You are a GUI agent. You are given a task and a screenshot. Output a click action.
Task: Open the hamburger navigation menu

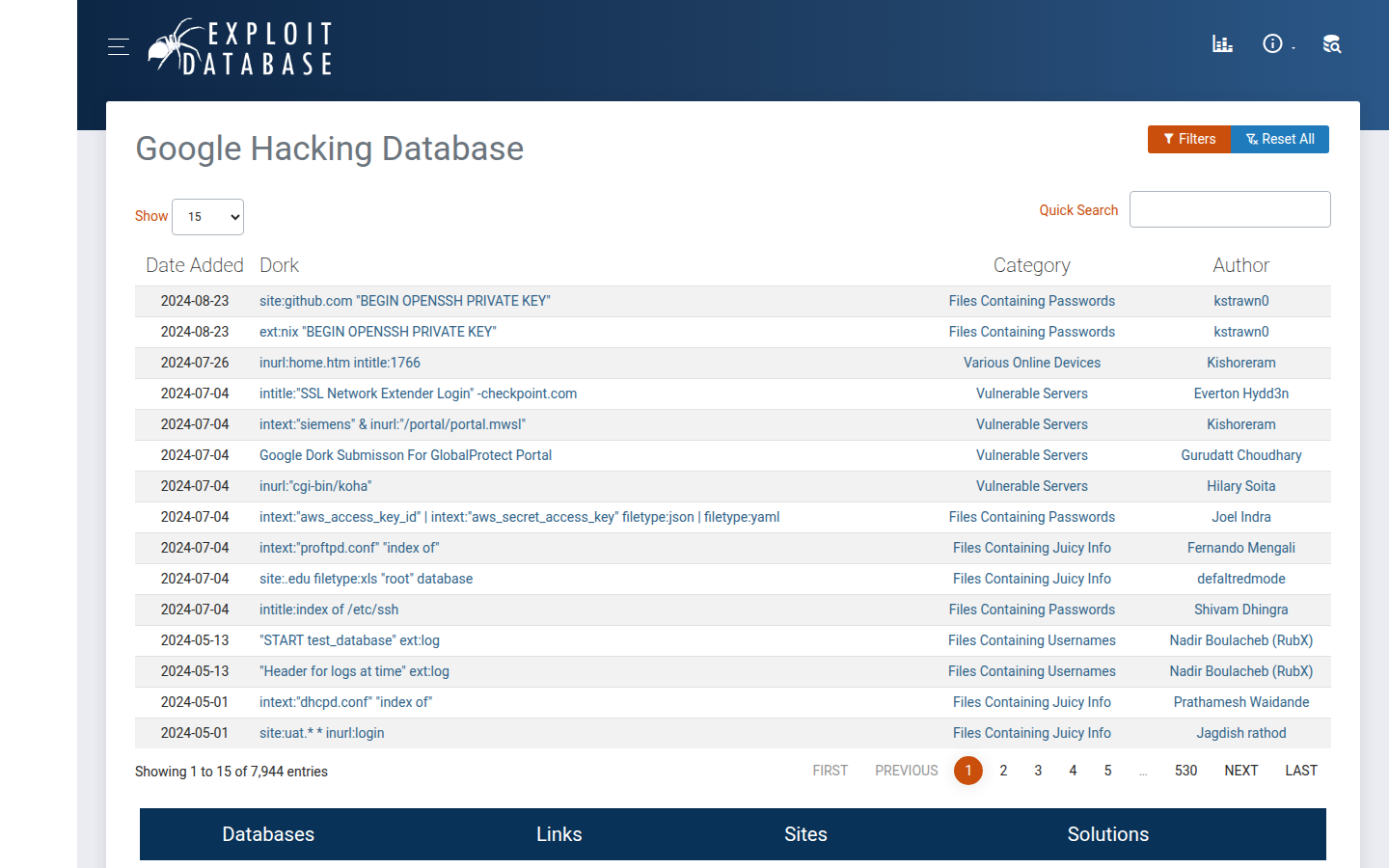119,46
